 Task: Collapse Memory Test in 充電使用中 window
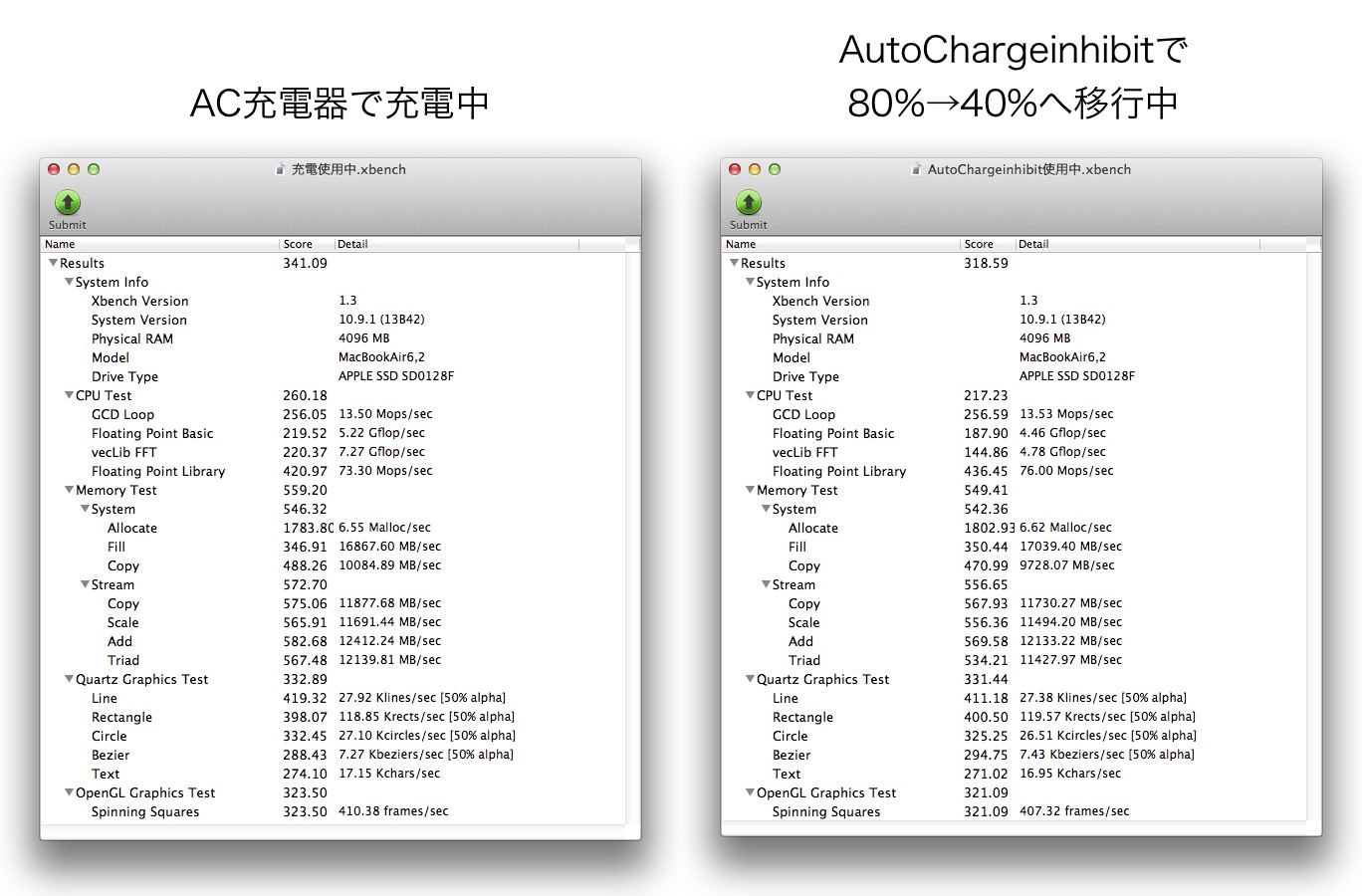pos(69,490)
